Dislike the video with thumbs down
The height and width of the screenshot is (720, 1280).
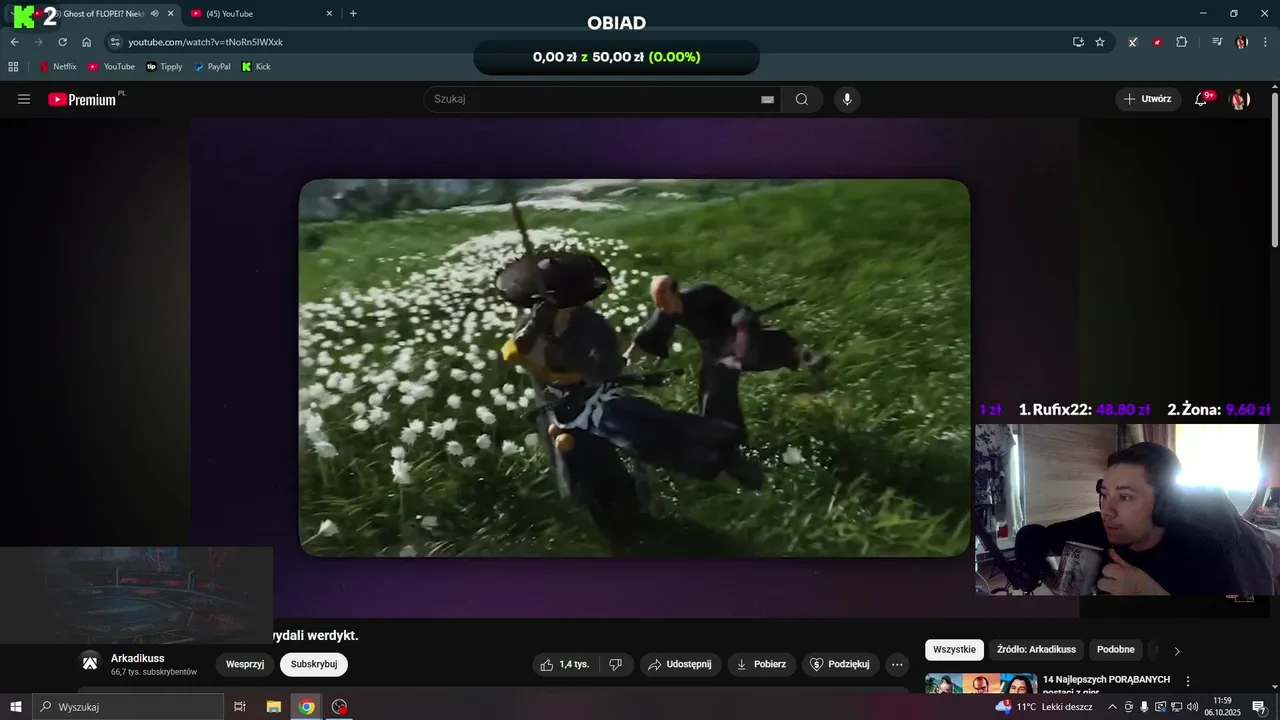[615, 664]
